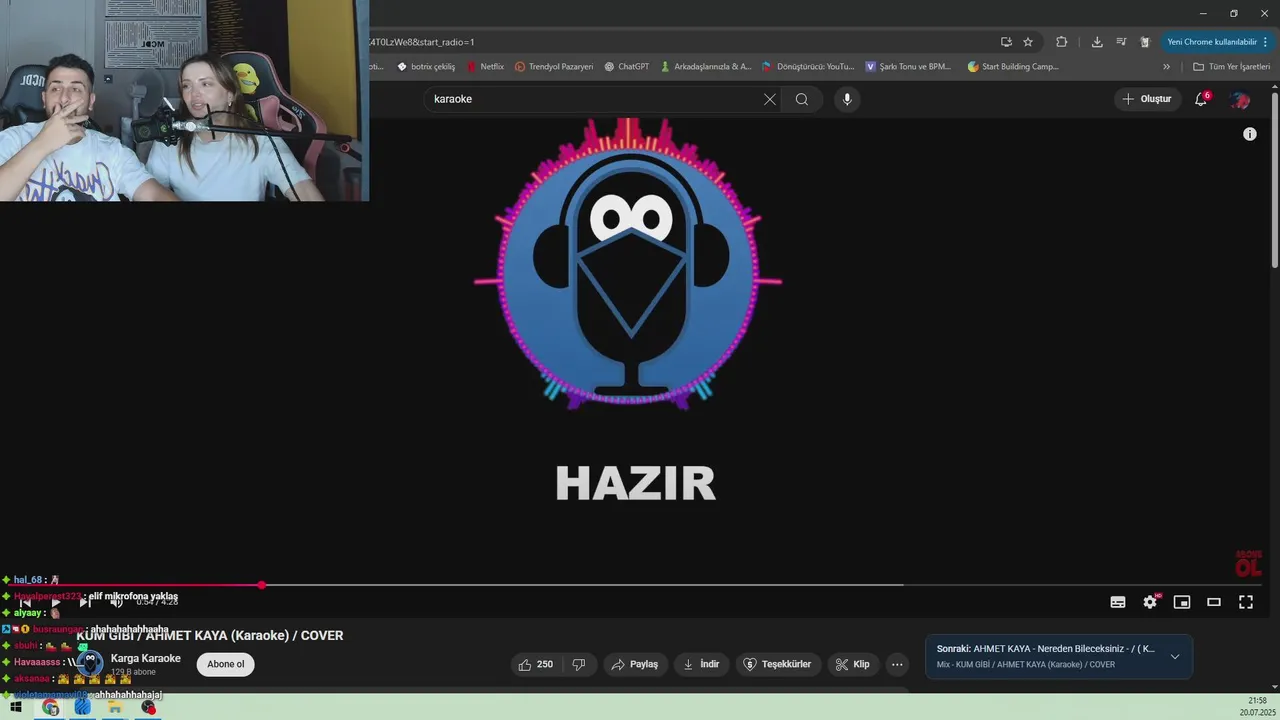Screen dimensions: 1280x720
Task: Play the video with the play button
Action: pos(55,602)
